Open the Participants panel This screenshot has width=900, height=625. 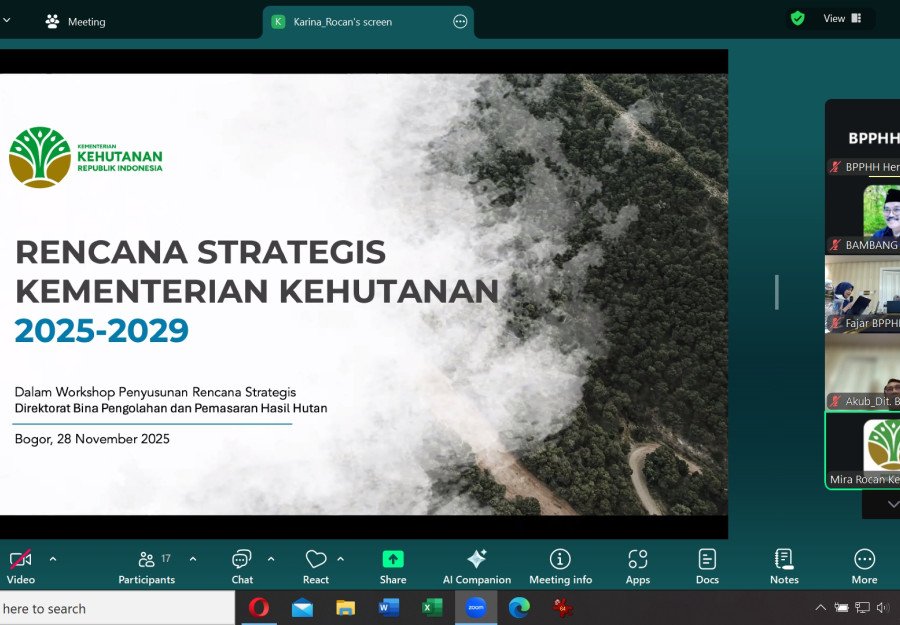[x=147, y=566]
